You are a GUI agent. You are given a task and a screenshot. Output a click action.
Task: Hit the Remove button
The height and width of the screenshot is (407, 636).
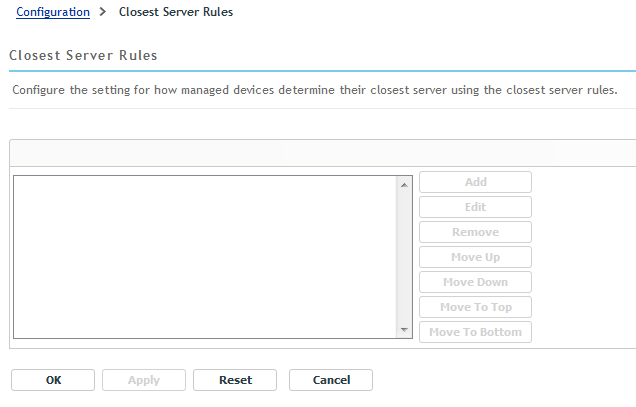pyautogui.click(x=475, y=232)
